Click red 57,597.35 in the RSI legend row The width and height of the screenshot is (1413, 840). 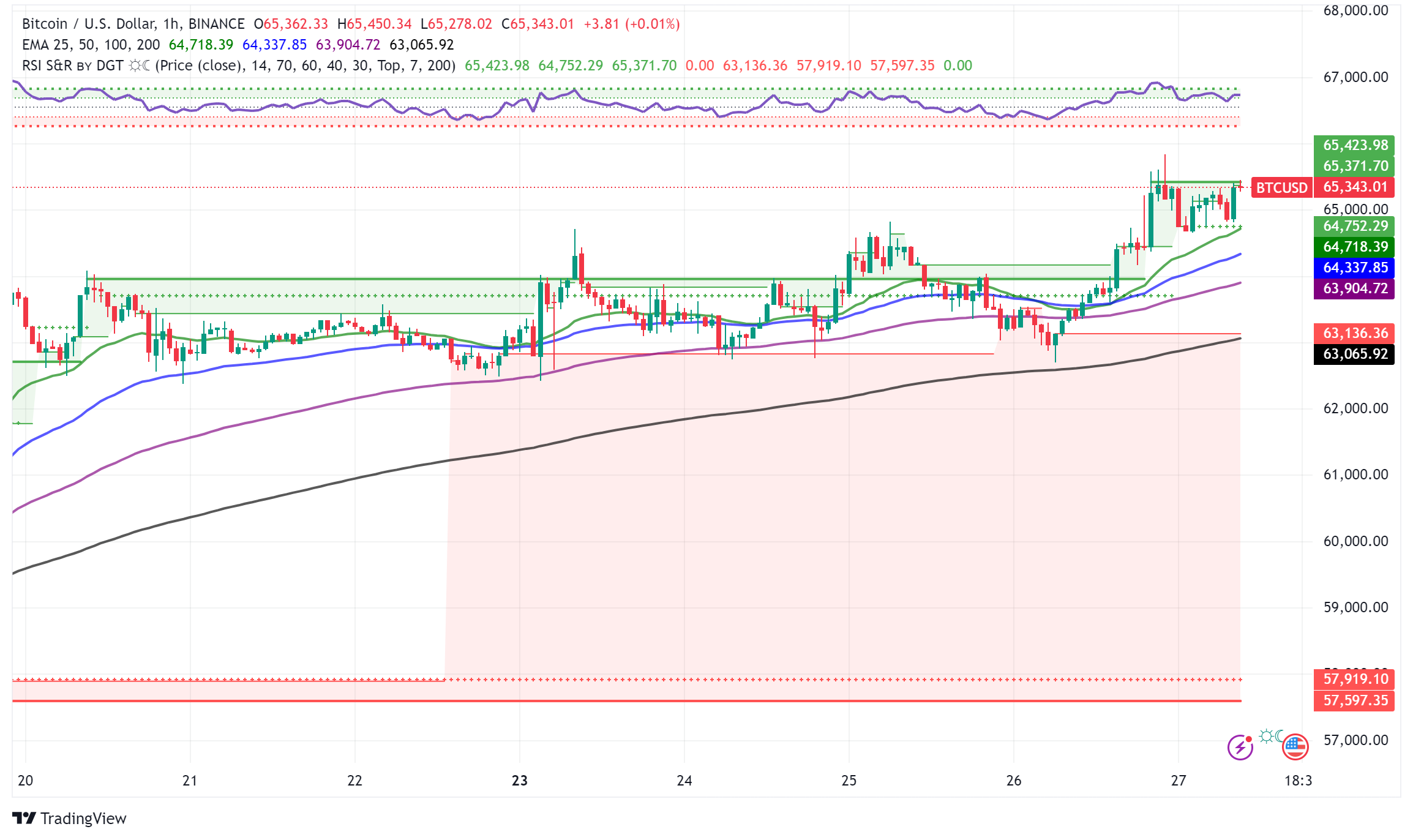[x=902, y=66]
